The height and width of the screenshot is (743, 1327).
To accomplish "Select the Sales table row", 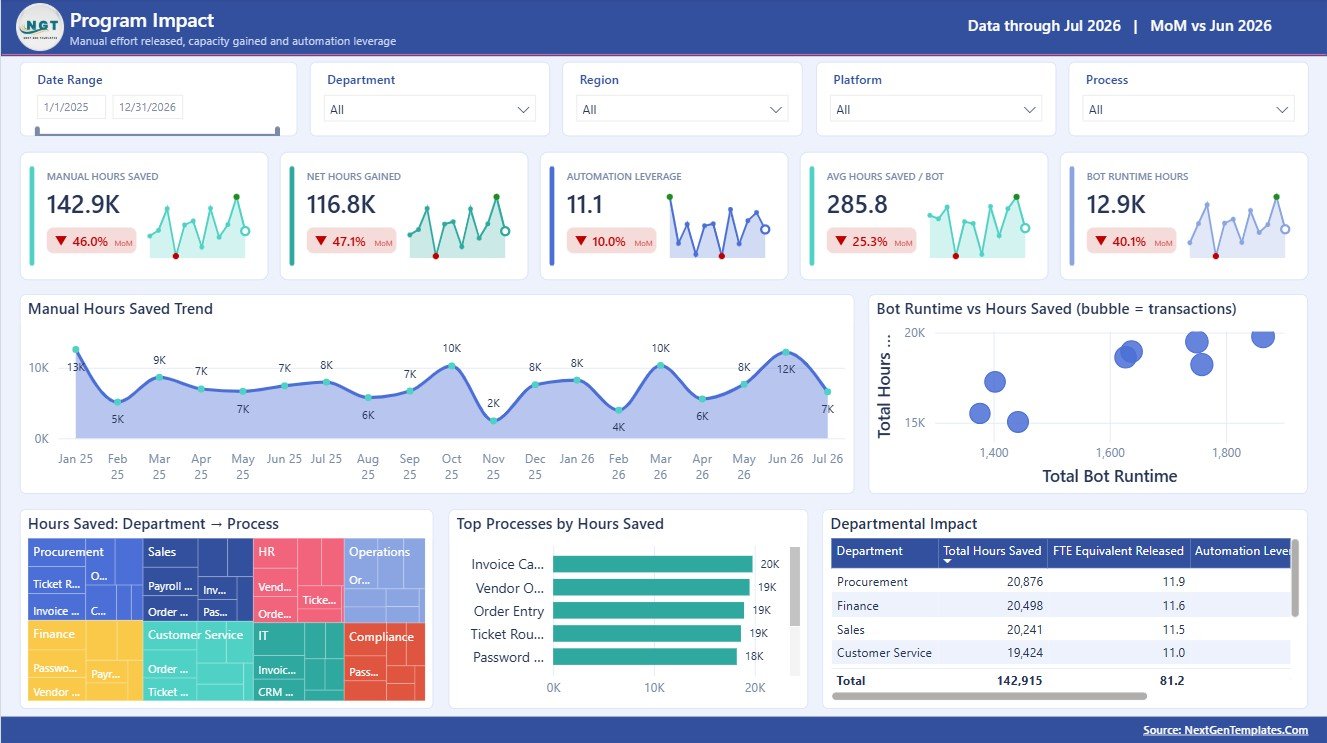I will (x=1060, y=630).
